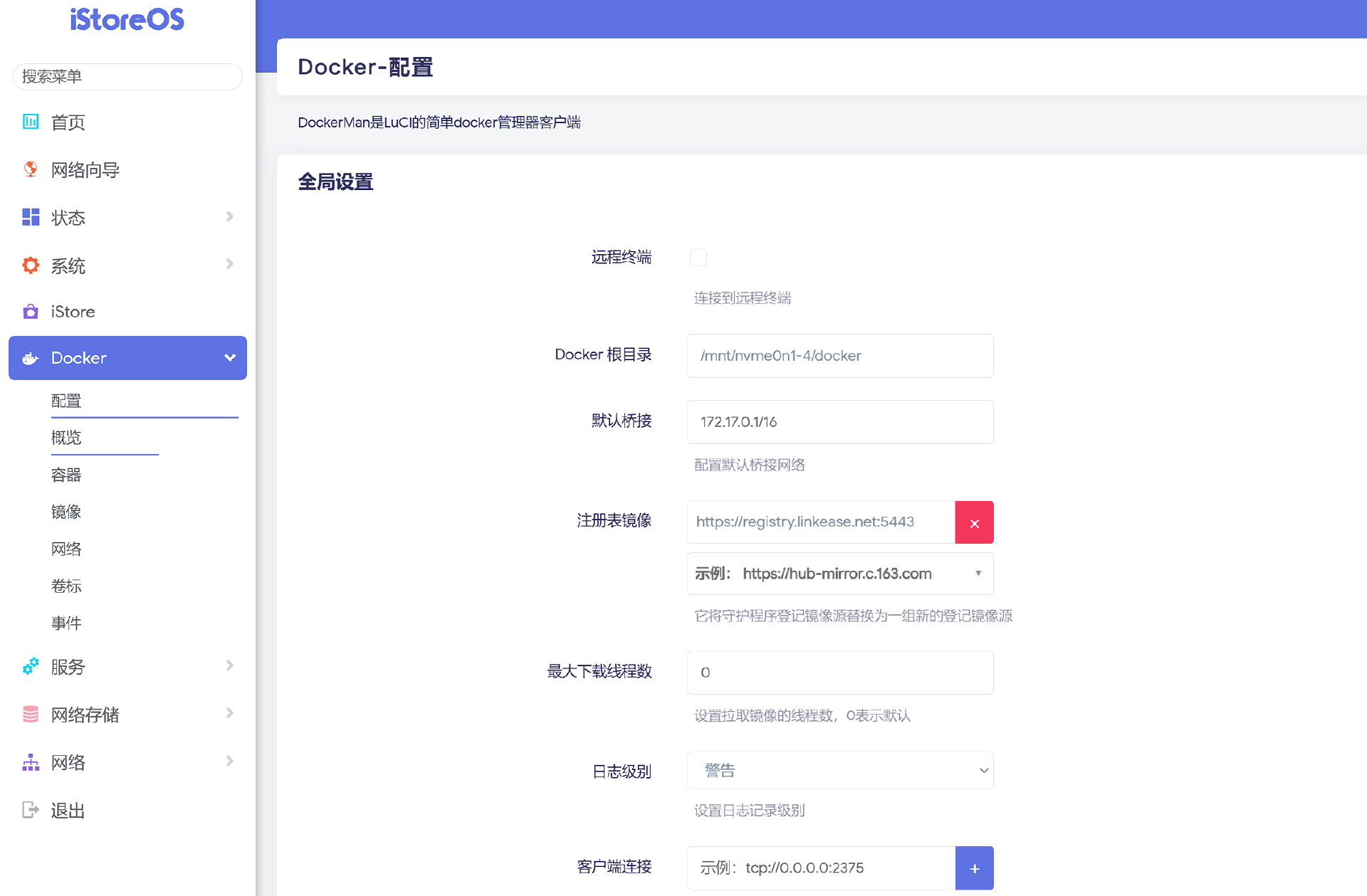1367x896 pixels.
Task: Click the services cogs icon (服务)
Action: pos(31,667)
